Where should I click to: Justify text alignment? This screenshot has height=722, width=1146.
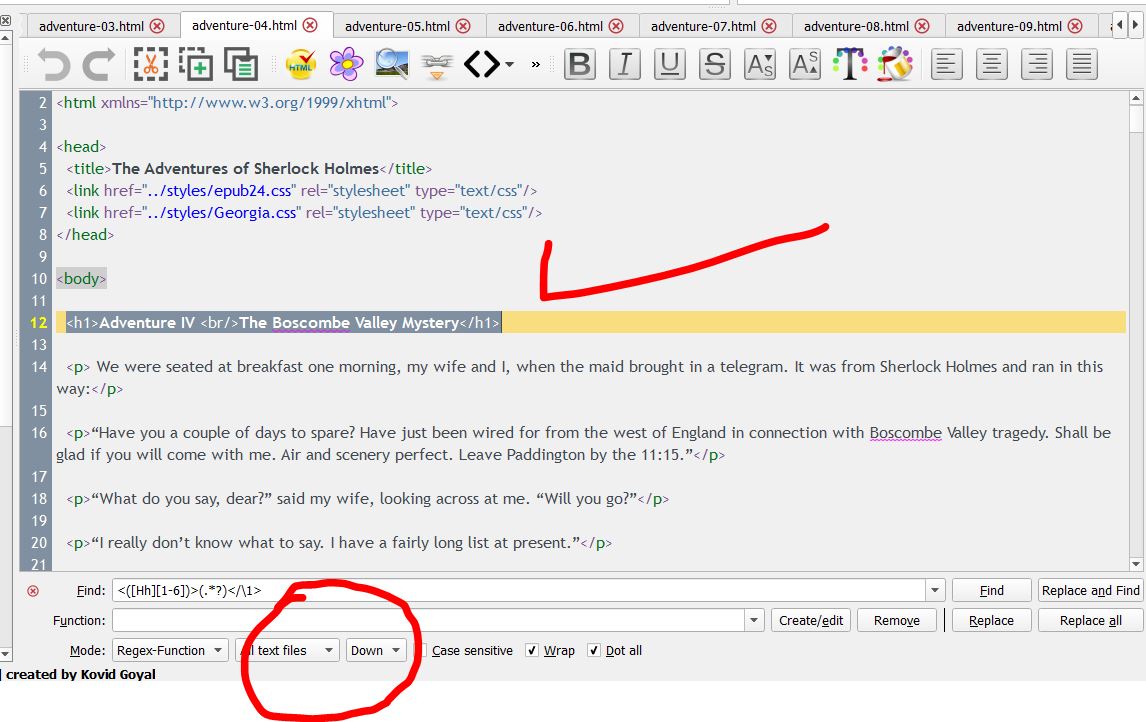pyautogui.click(x=1082, y=64)
